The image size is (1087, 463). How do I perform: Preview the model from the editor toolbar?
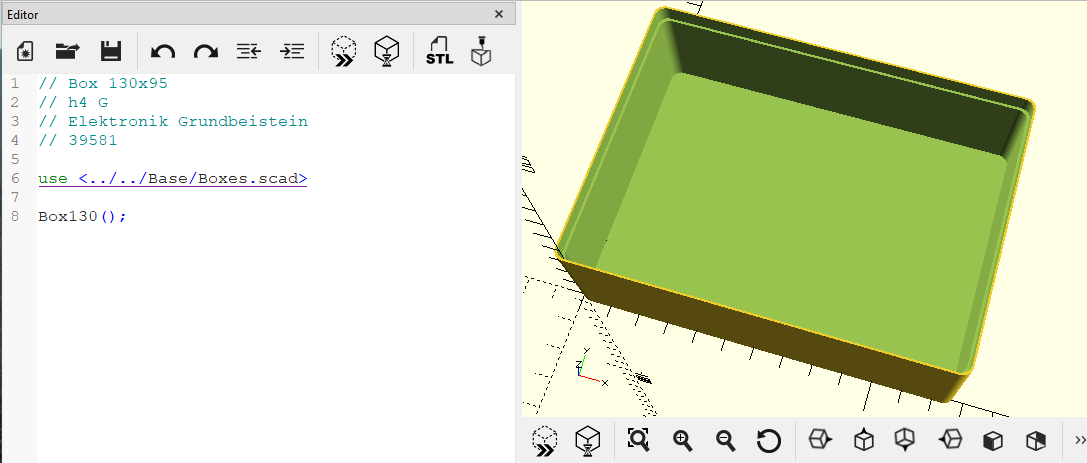(343, 51)
